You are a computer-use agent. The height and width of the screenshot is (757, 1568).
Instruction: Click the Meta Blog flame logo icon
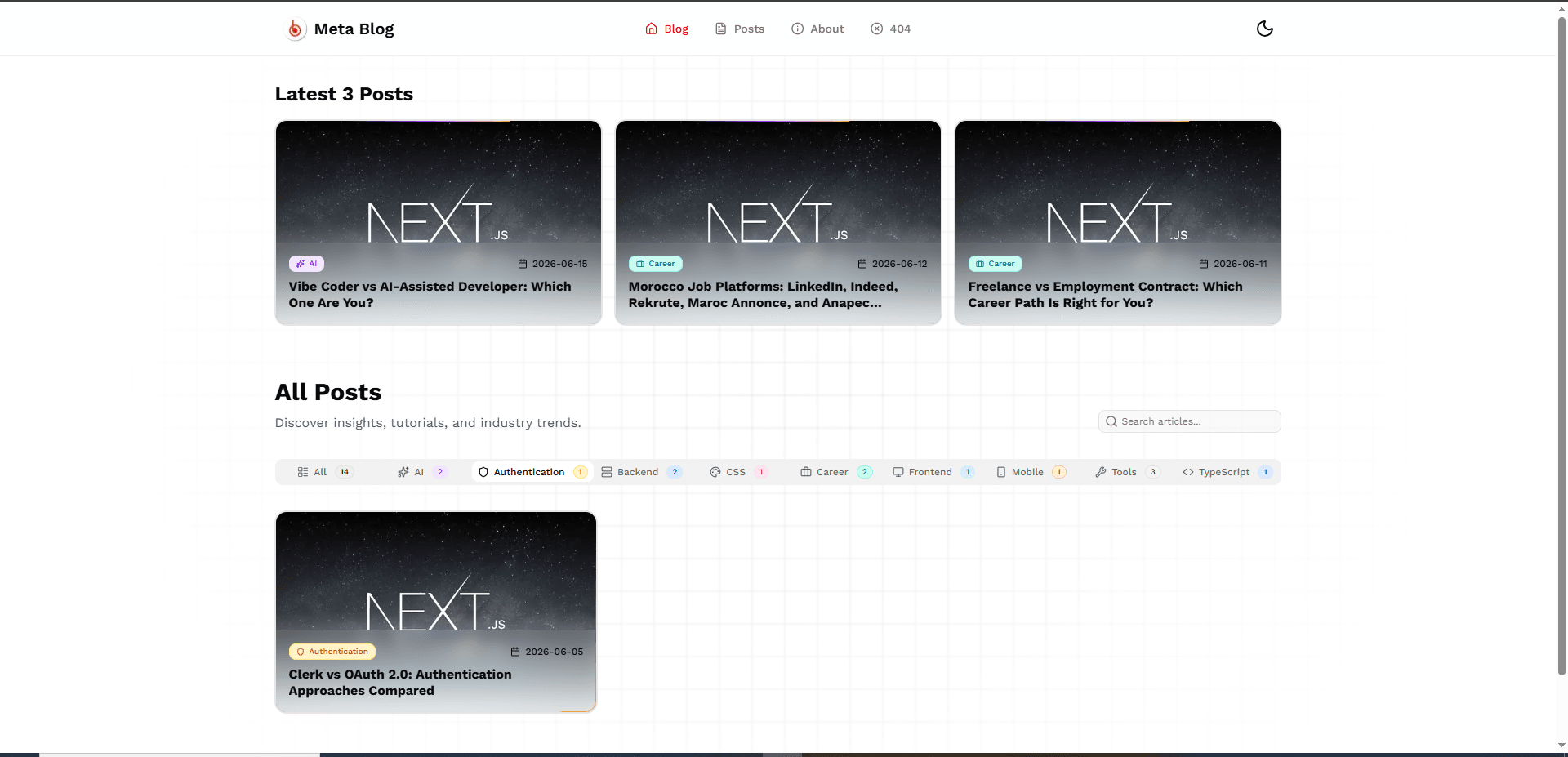click(x=295, y=29)
